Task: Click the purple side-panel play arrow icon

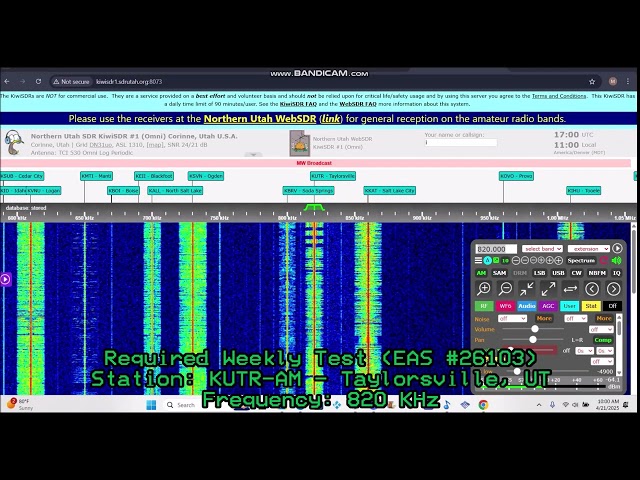Action: tap(5, 279)
